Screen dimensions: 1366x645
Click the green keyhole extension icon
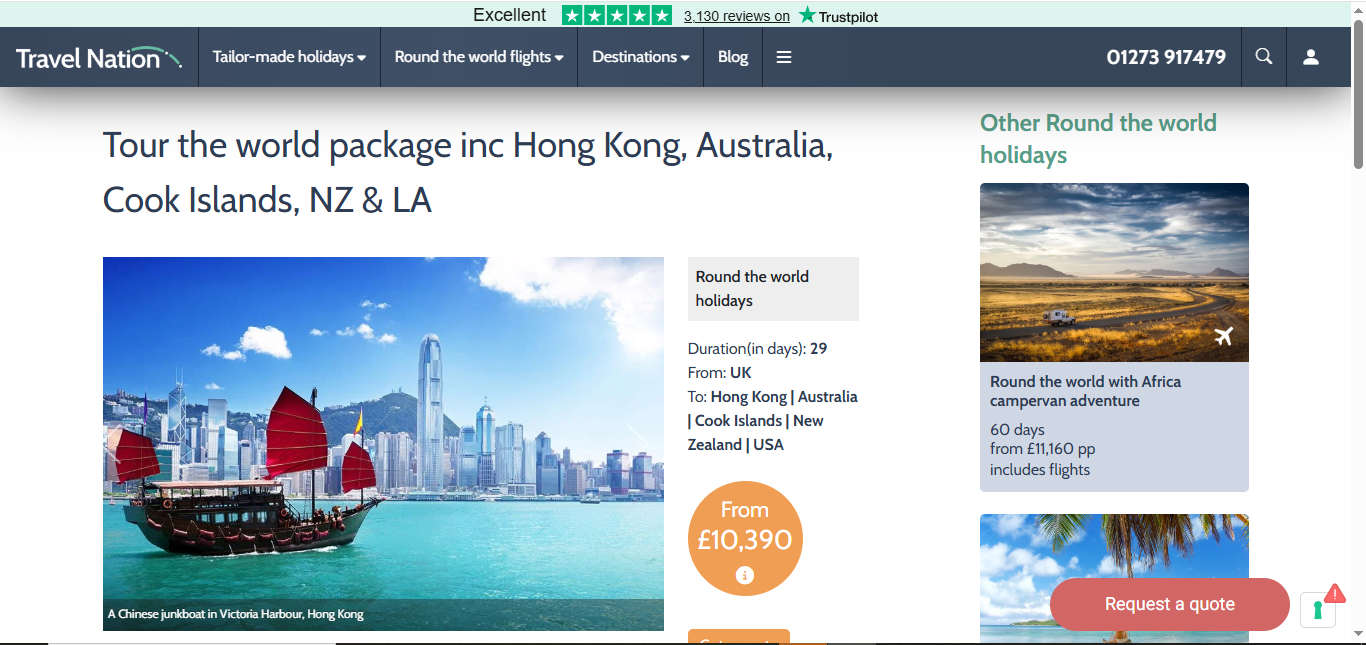point(1318,609)
